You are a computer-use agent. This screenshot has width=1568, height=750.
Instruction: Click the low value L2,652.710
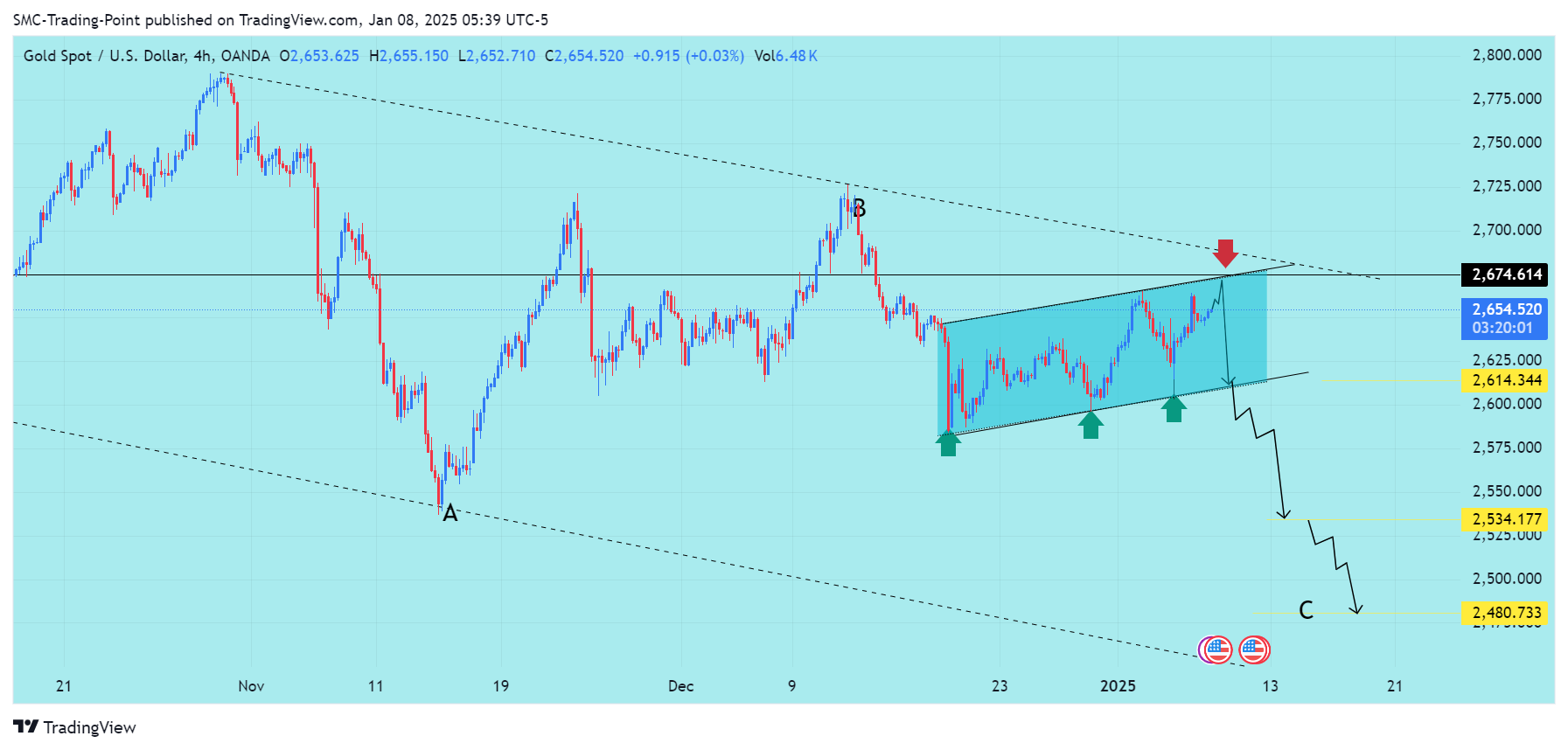(496, 56)
